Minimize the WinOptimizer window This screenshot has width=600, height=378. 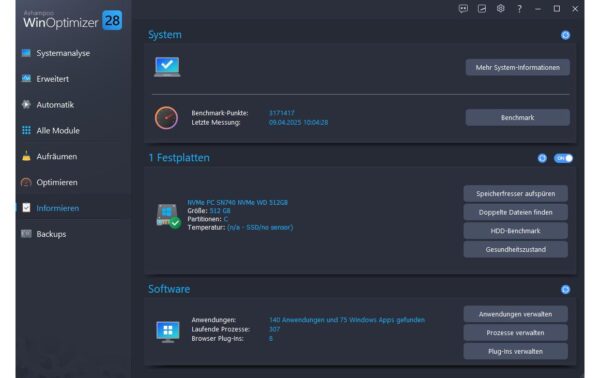pos(538,9)
